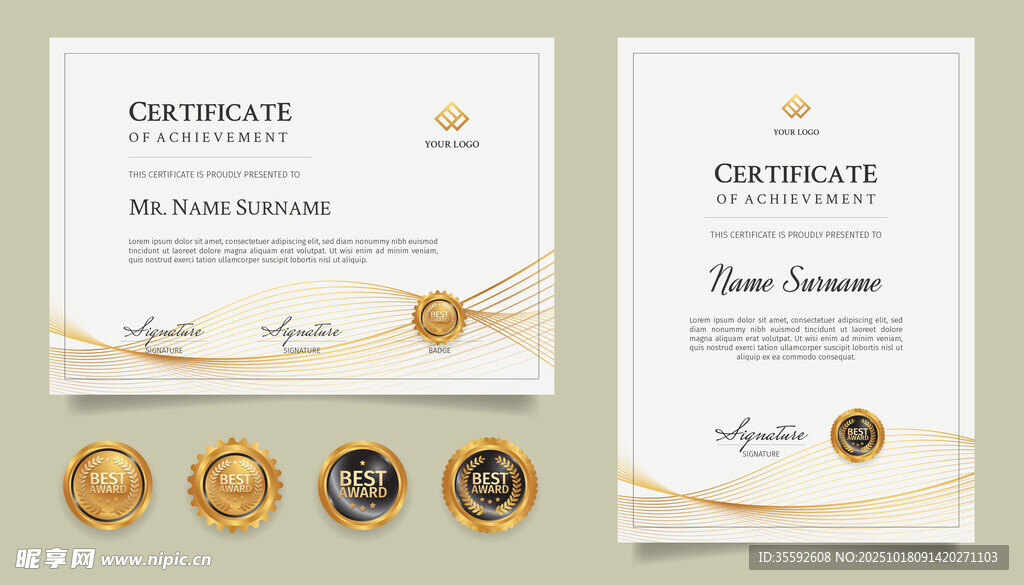Open the www.nipic.cn link
Image resolution: width=1024 pixels, height=585 pixels.
click(x=156, y=560)
